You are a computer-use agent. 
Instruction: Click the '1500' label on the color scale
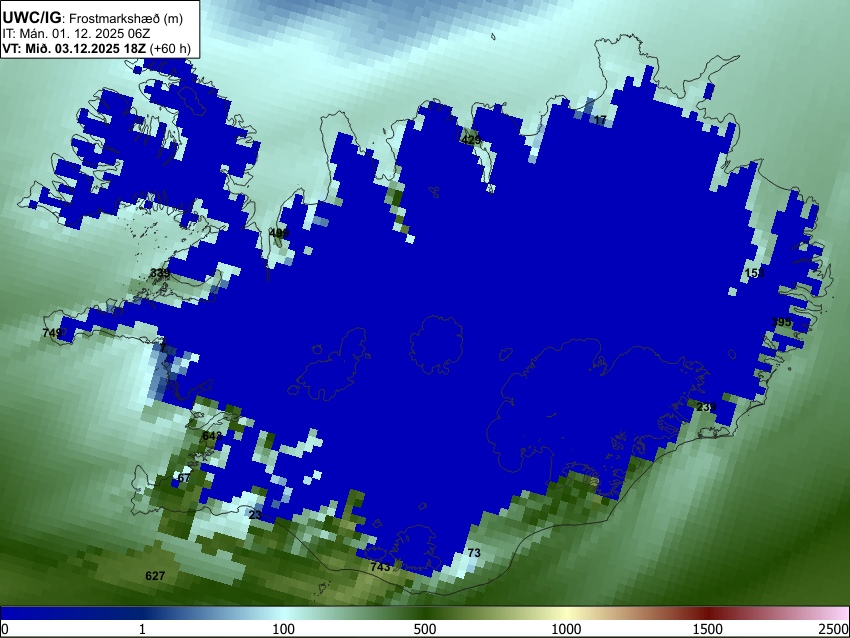(x=708, y=629)
